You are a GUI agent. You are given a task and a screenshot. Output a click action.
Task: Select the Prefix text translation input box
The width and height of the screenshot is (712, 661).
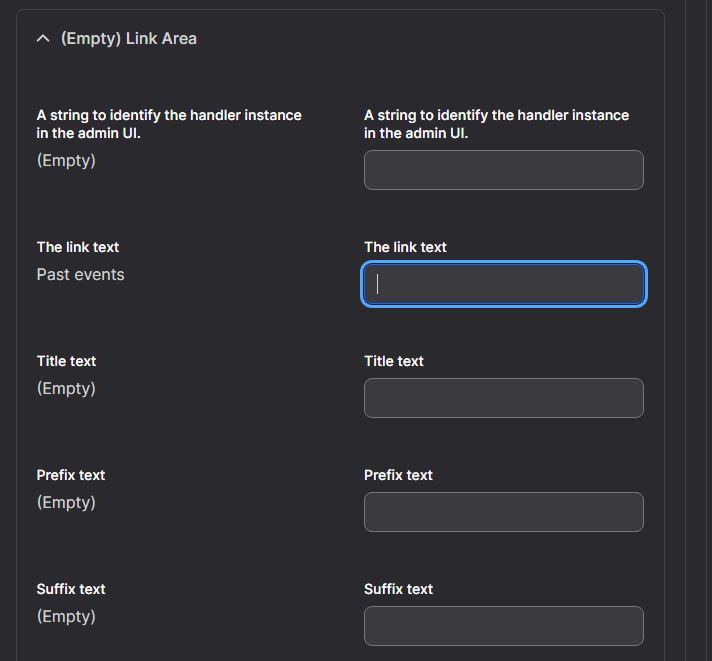coord(504,512)
